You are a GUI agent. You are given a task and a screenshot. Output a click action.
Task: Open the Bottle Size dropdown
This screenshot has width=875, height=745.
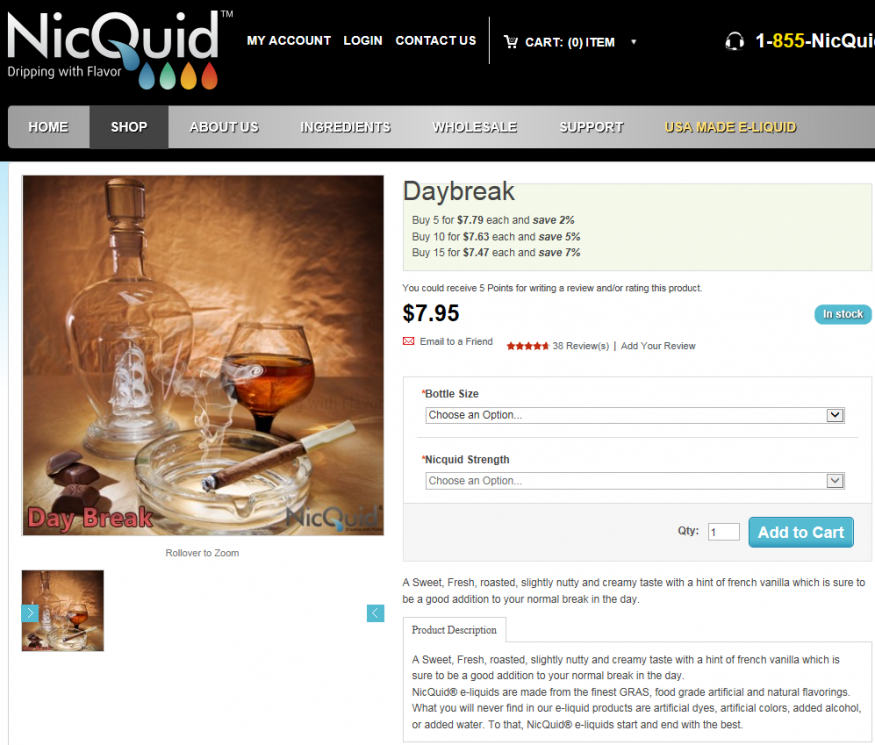click(634, 415)
